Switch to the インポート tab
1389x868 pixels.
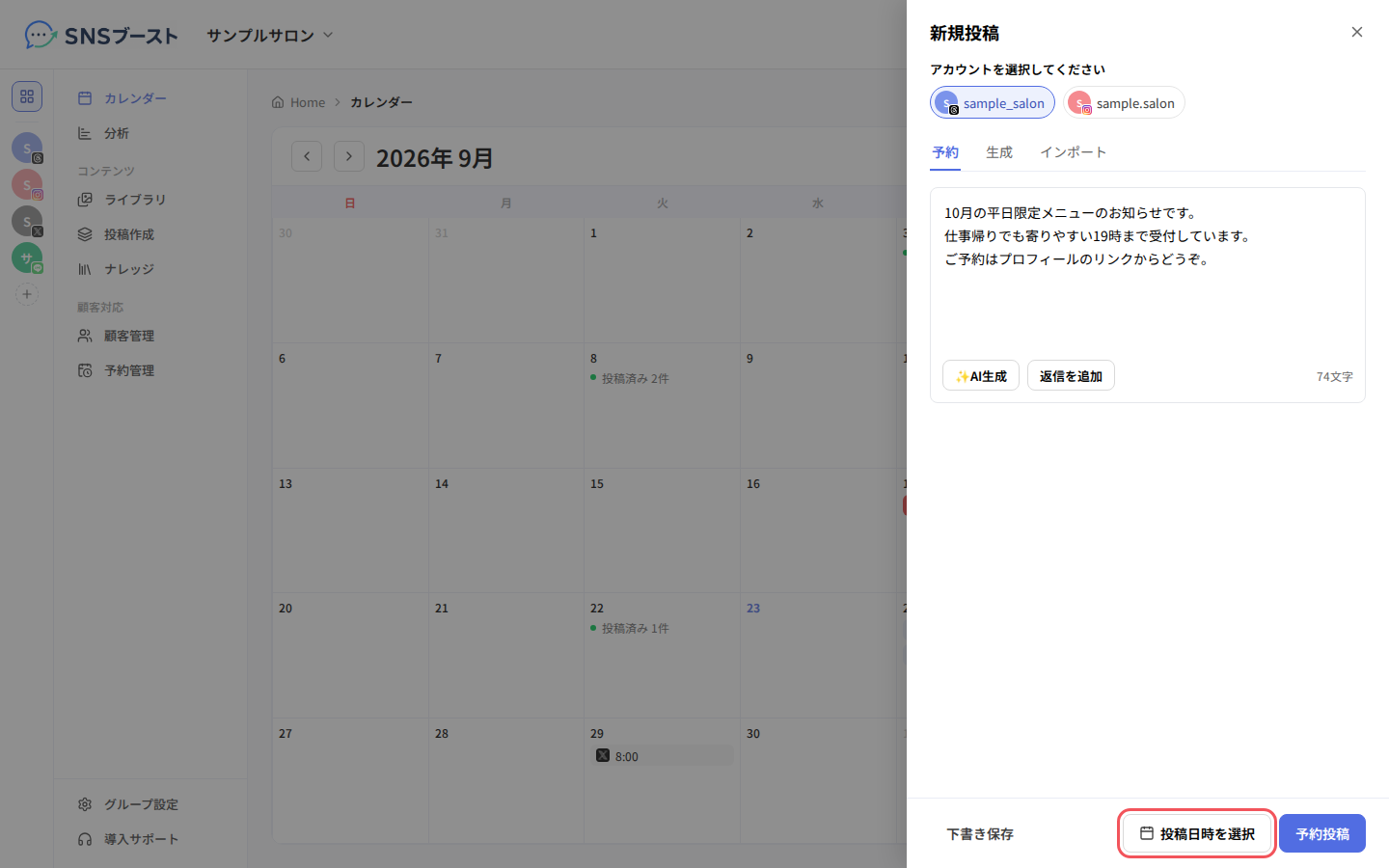1073,152
